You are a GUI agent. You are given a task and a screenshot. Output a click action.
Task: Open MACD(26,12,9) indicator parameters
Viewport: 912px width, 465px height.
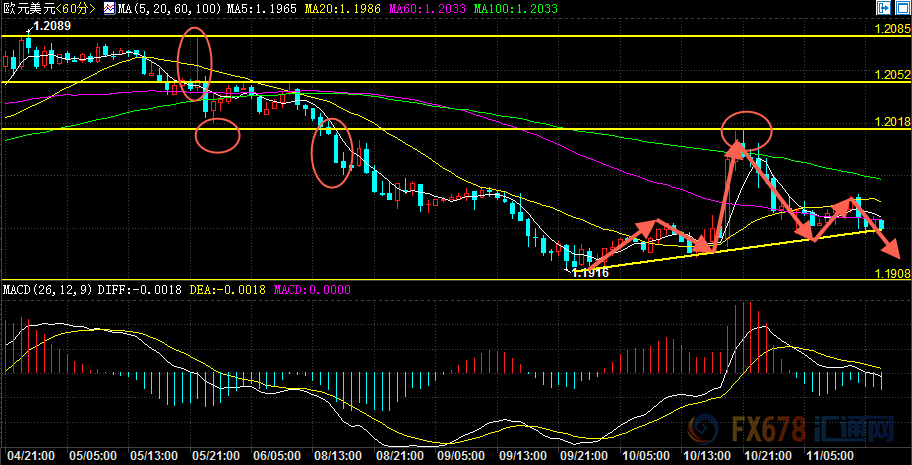46,290
